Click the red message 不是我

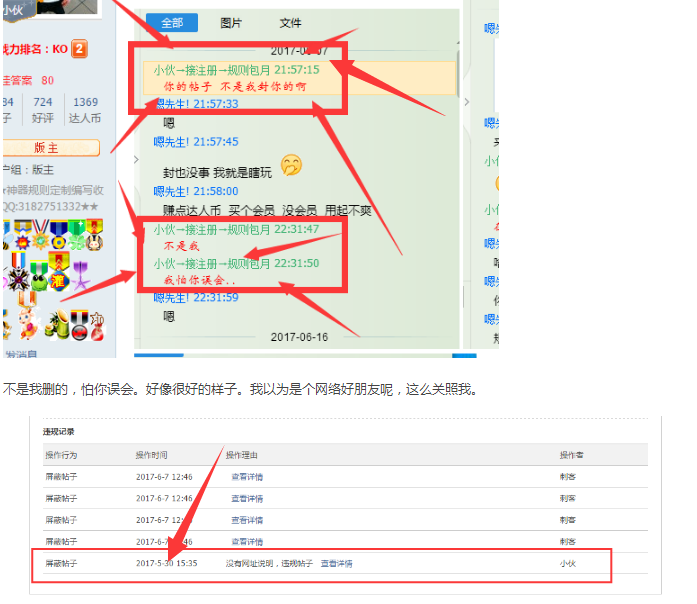pyautogui.click(x=181, y=246)
